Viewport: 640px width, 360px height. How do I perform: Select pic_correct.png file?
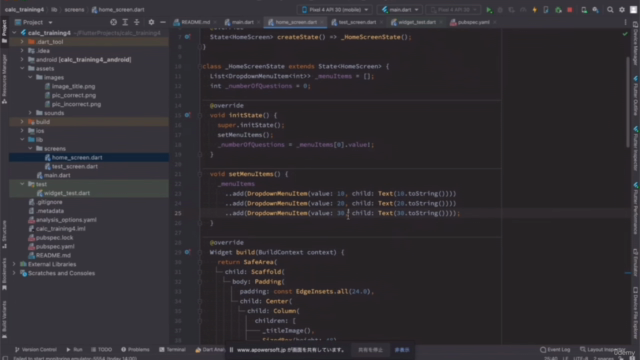point(73,95)
